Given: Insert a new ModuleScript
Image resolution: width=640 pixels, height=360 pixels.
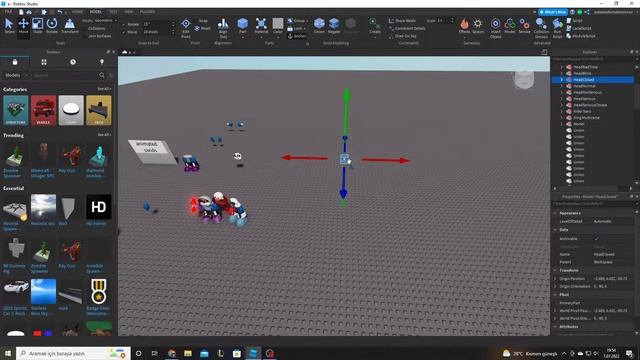Looking at the screenshot, I should click(580, 36).
